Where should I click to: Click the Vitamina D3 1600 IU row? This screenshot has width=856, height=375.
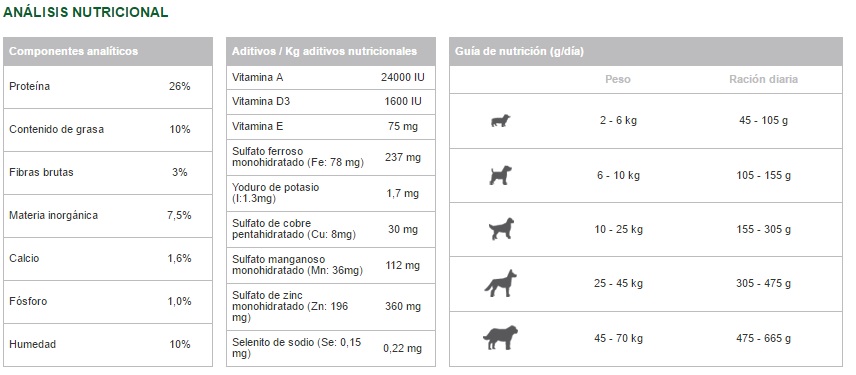[331, 102]
